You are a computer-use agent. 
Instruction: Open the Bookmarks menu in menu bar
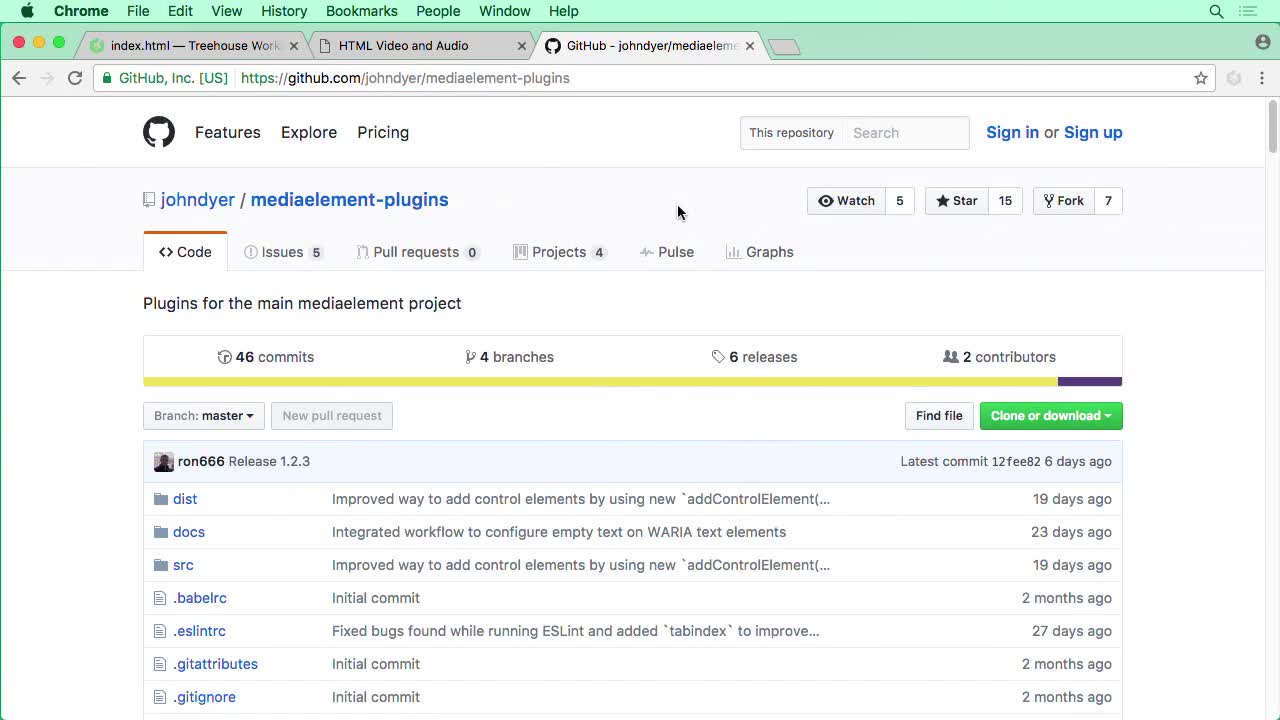coord(361,11)
